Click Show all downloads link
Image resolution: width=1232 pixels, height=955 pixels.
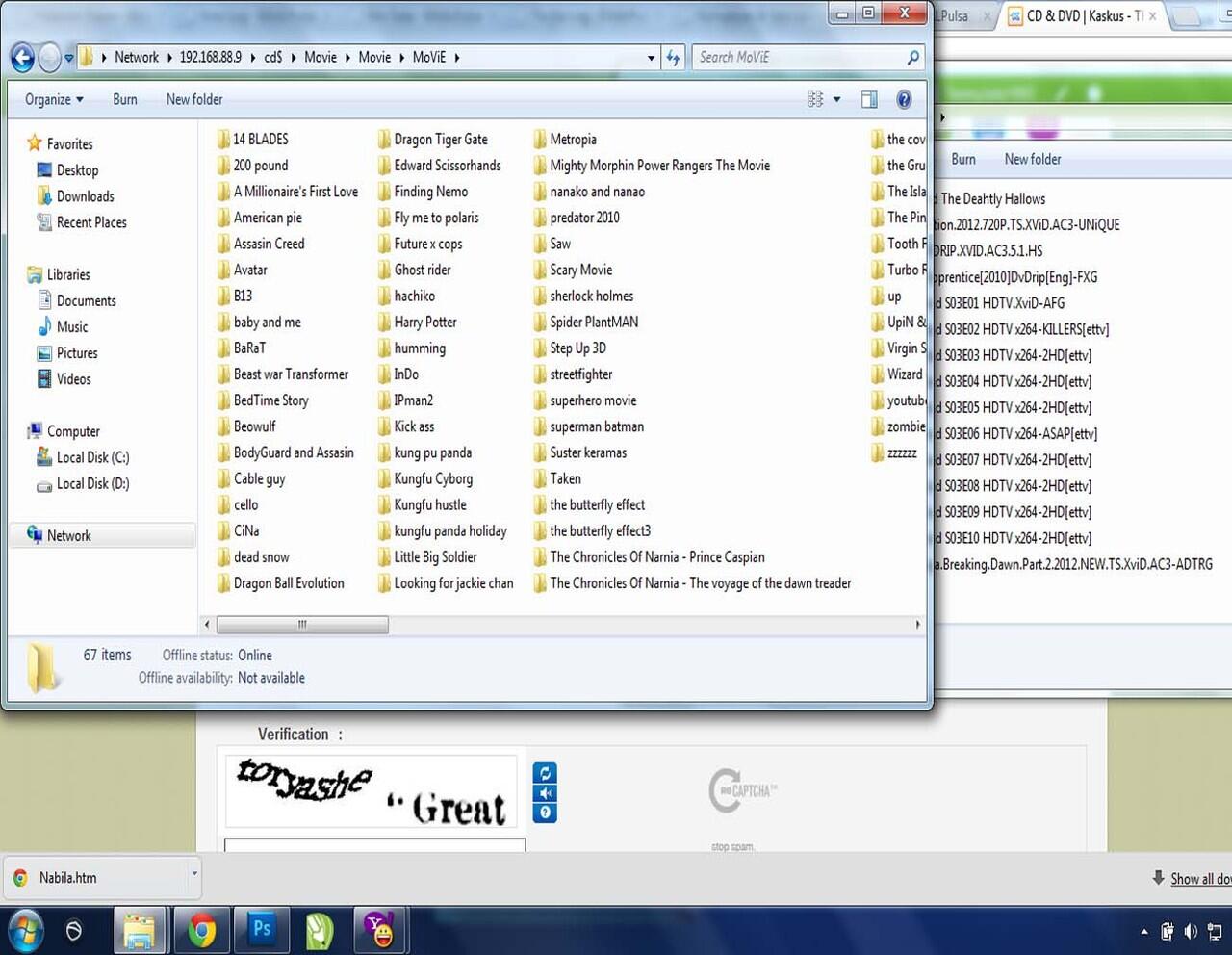coord(1199,879)
